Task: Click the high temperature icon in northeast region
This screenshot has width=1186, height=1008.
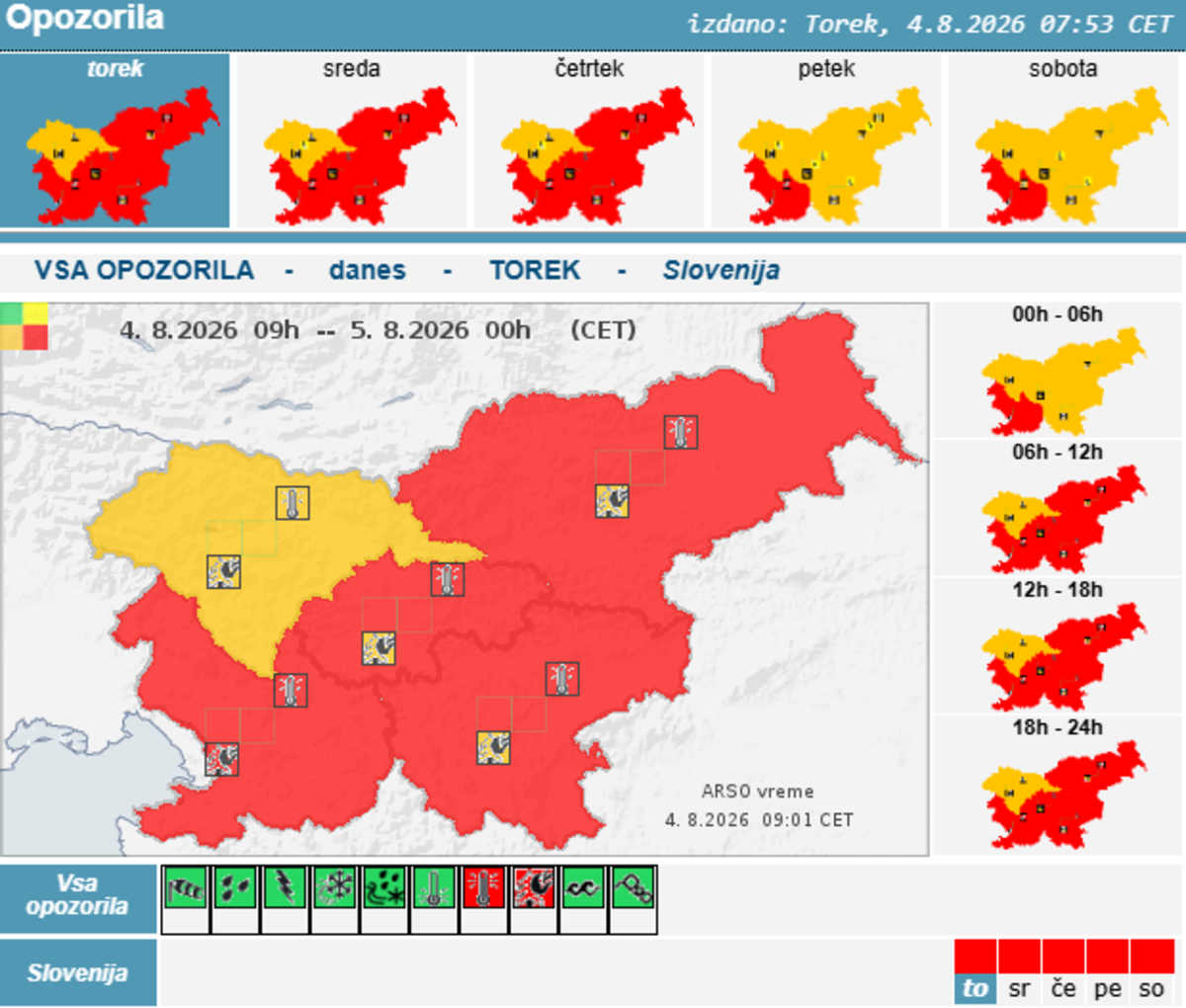Action: tap(681, 432)
